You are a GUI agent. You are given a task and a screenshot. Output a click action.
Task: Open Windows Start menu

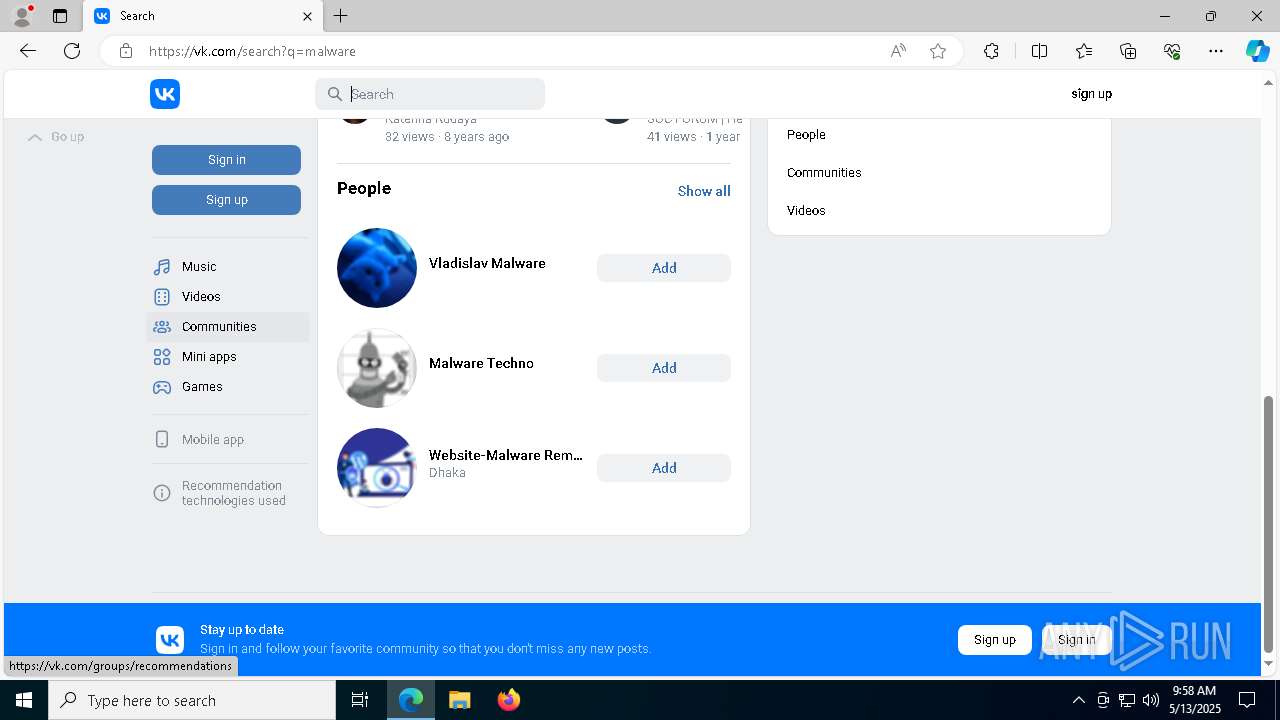(x=24, y=700)
